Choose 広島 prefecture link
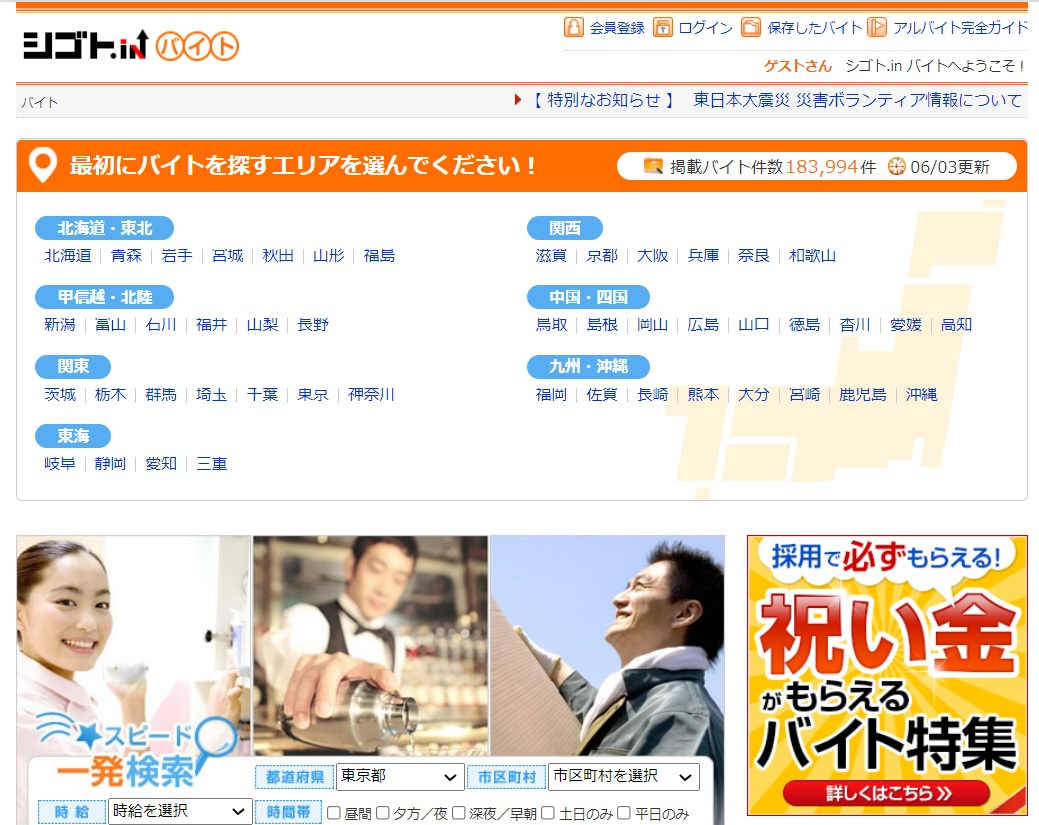Image resolution: width=1039 pixels, height=825 pixels. coord(704,325)
